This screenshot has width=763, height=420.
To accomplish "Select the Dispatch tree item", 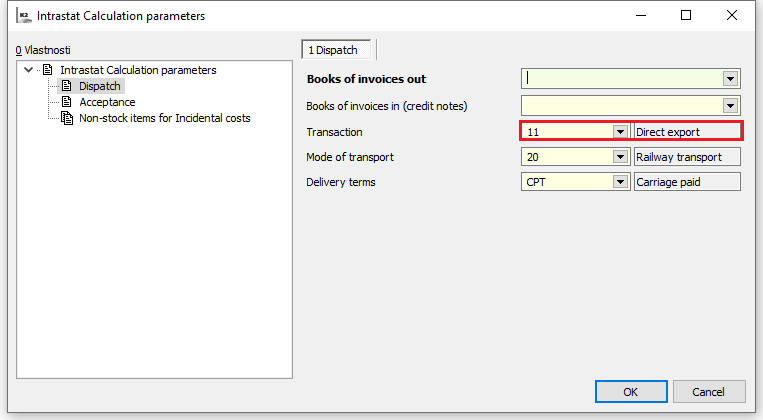I will (x=99, y=86).
